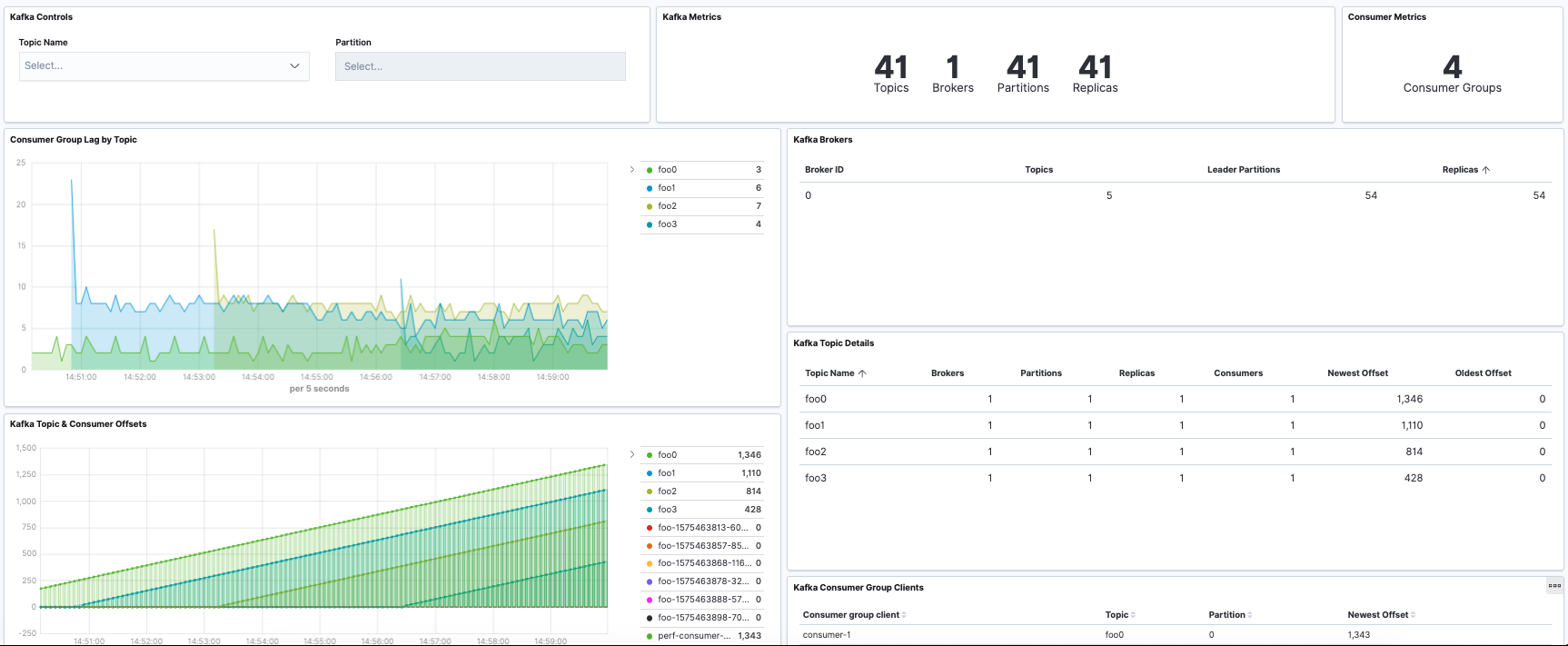Screen dimensions: 1568x646
Task: Click foo3 row in Kafka Topic Details table
Action: click(x=816, y=478)
